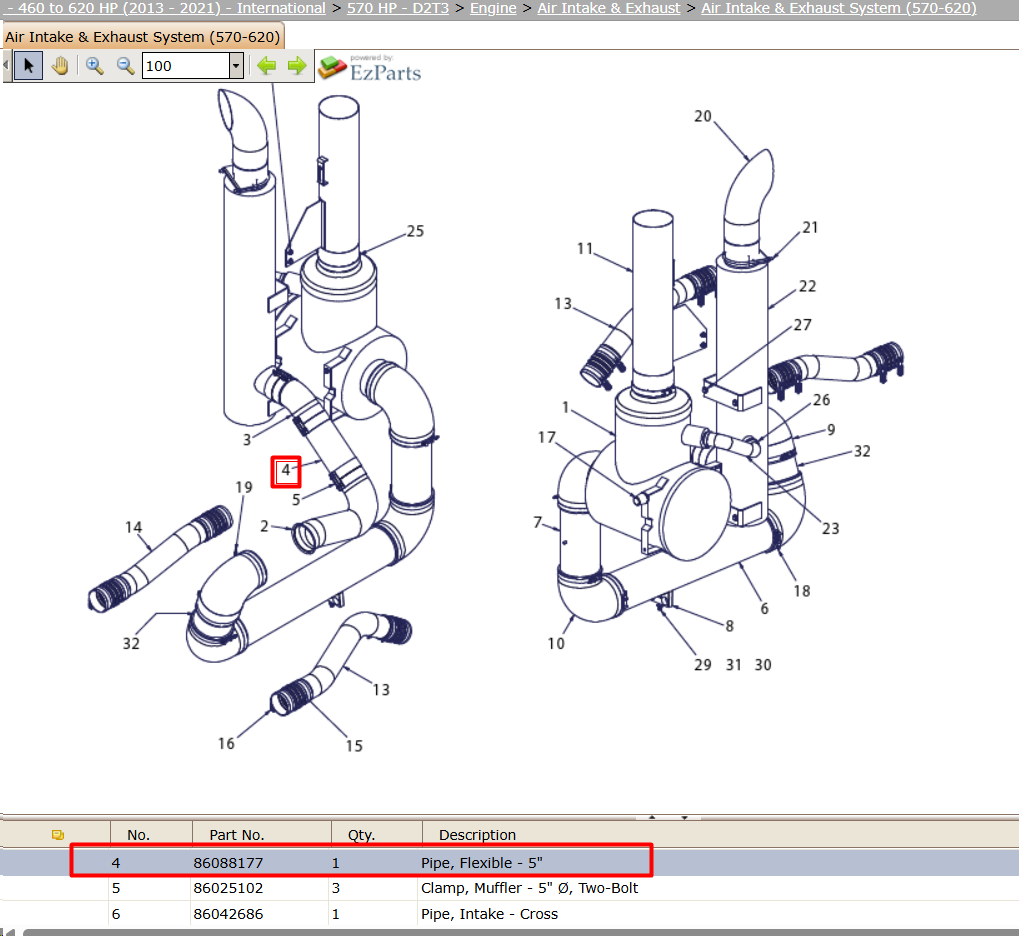
Task: Click callout number 19 in diagram
Action: (244, 488)
